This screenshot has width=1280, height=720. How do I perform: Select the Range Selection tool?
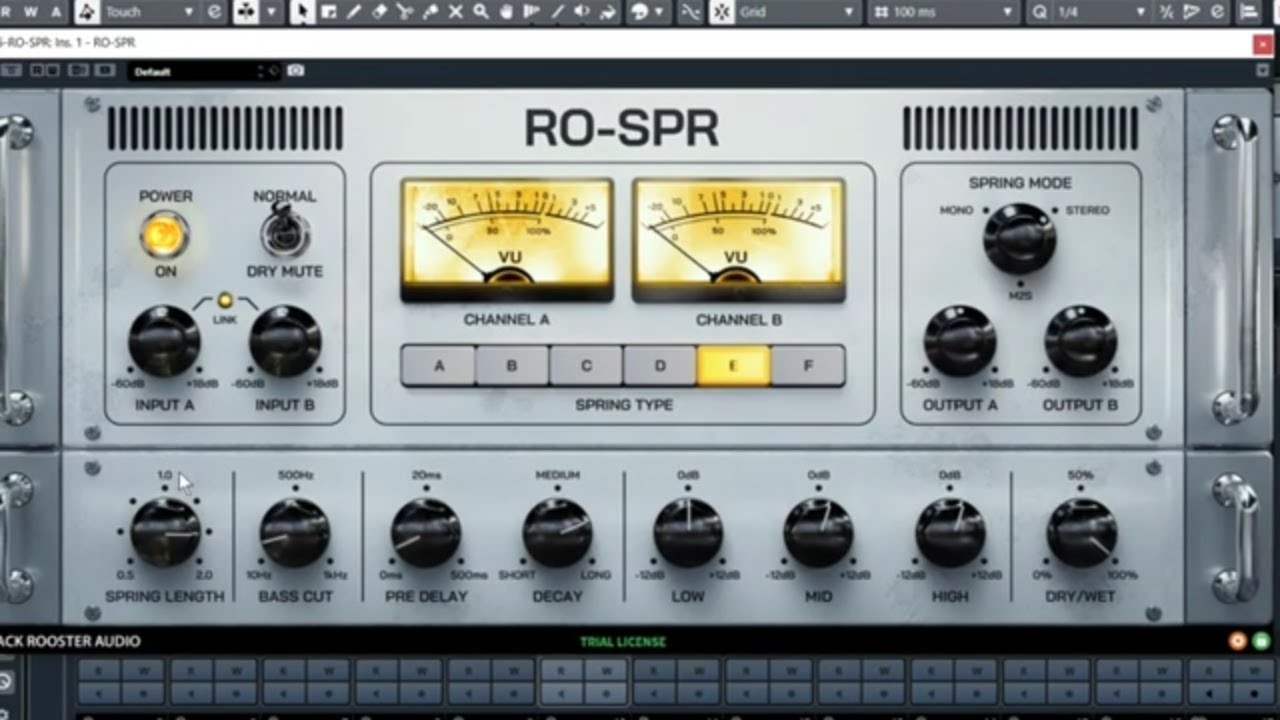(328, 12)
